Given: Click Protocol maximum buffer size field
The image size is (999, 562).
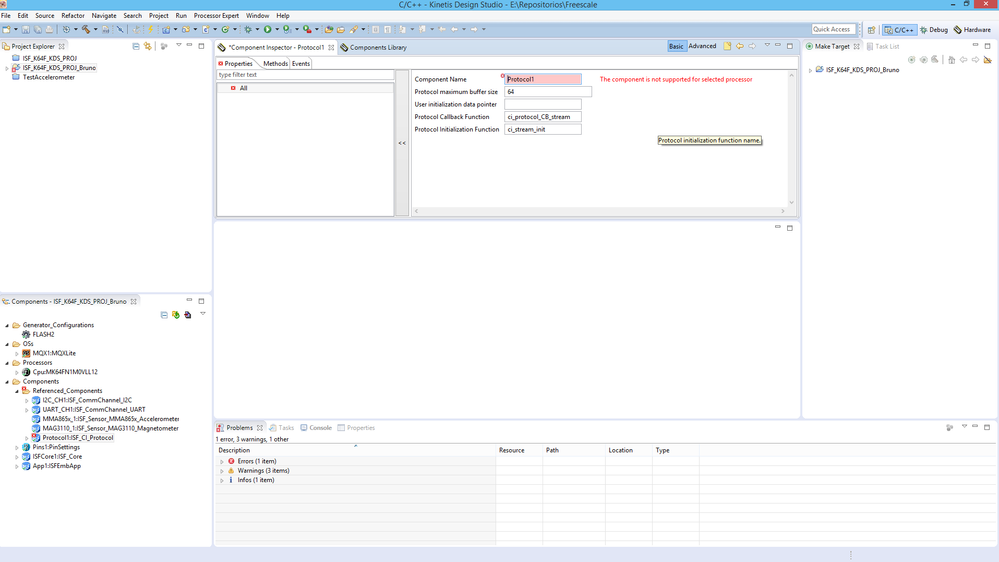Looking at the screenshot, I should pos(548,92).
